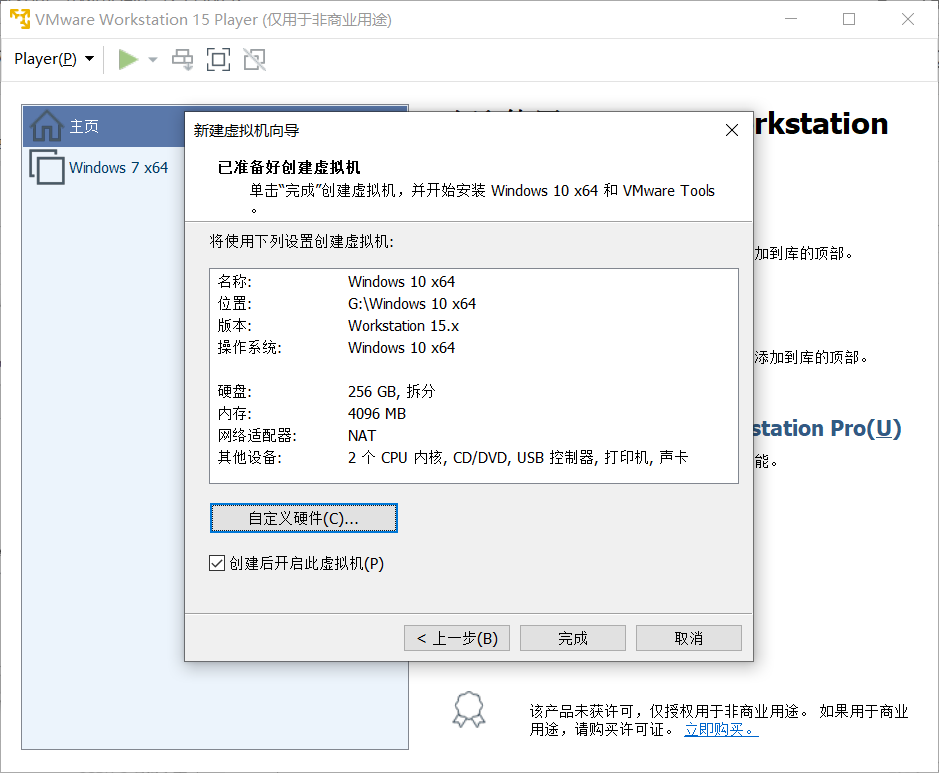
Task: Click the Send Ctrl+Alt+Del toolbar icon
Action: [x=183, y=59]
